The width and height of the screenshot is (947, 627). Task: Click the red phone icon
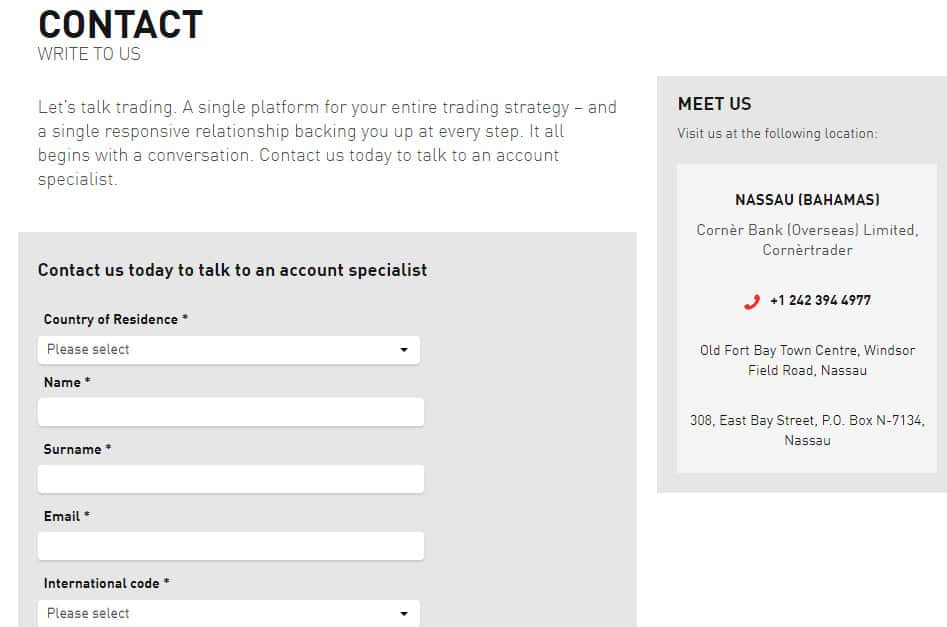coord(752,301)
